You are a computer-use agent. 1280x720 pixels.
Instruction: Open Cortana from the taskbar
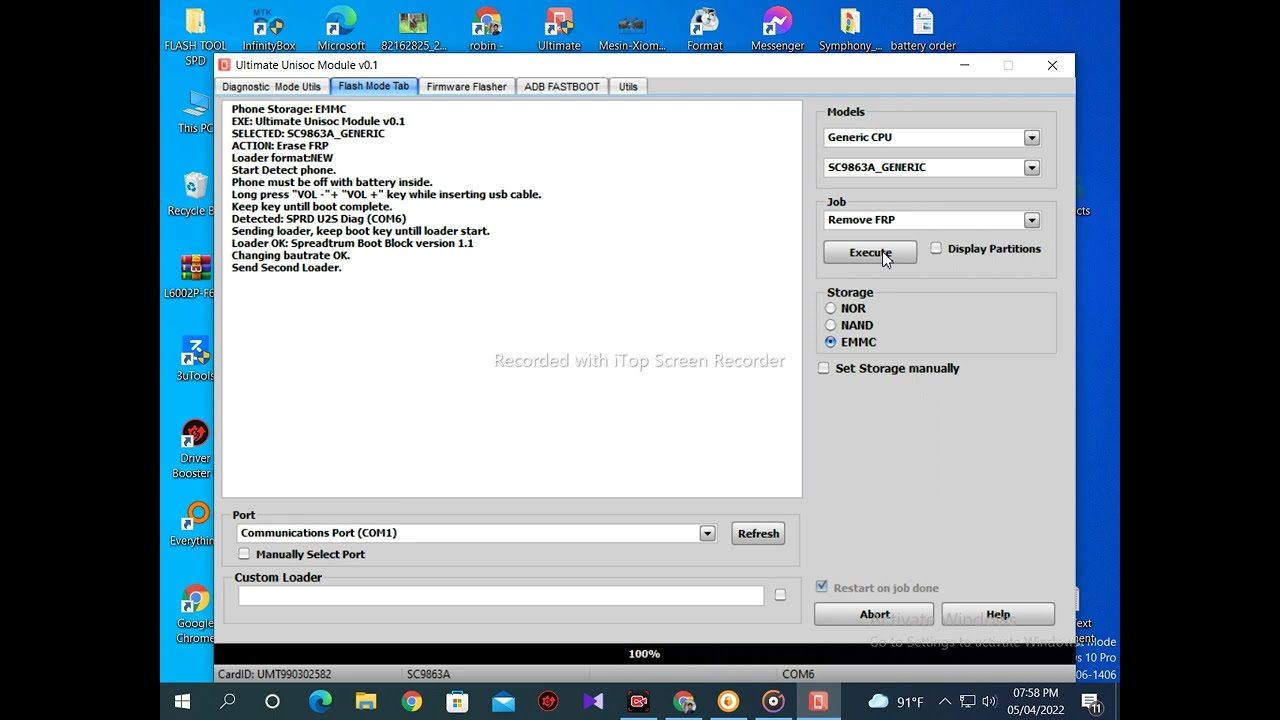point(272,702)
